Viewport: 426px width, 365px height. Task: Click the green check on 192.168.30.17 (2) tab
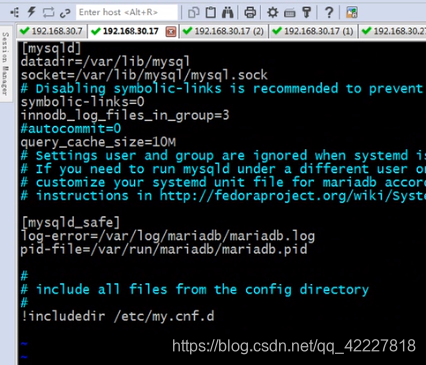tap(188, 31)
